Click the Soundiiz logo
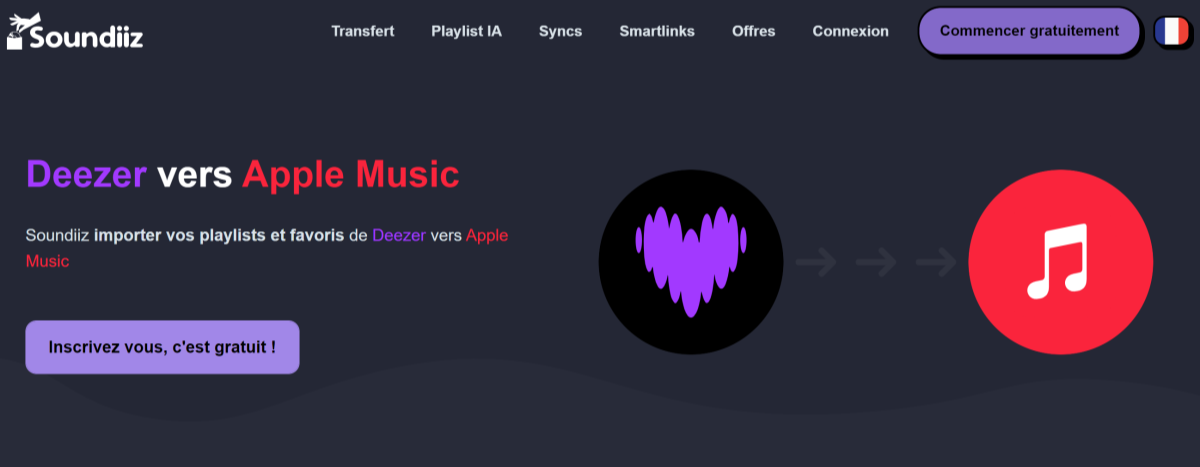The height and width of the screenshot is (467, 1200). coord(75,32)
